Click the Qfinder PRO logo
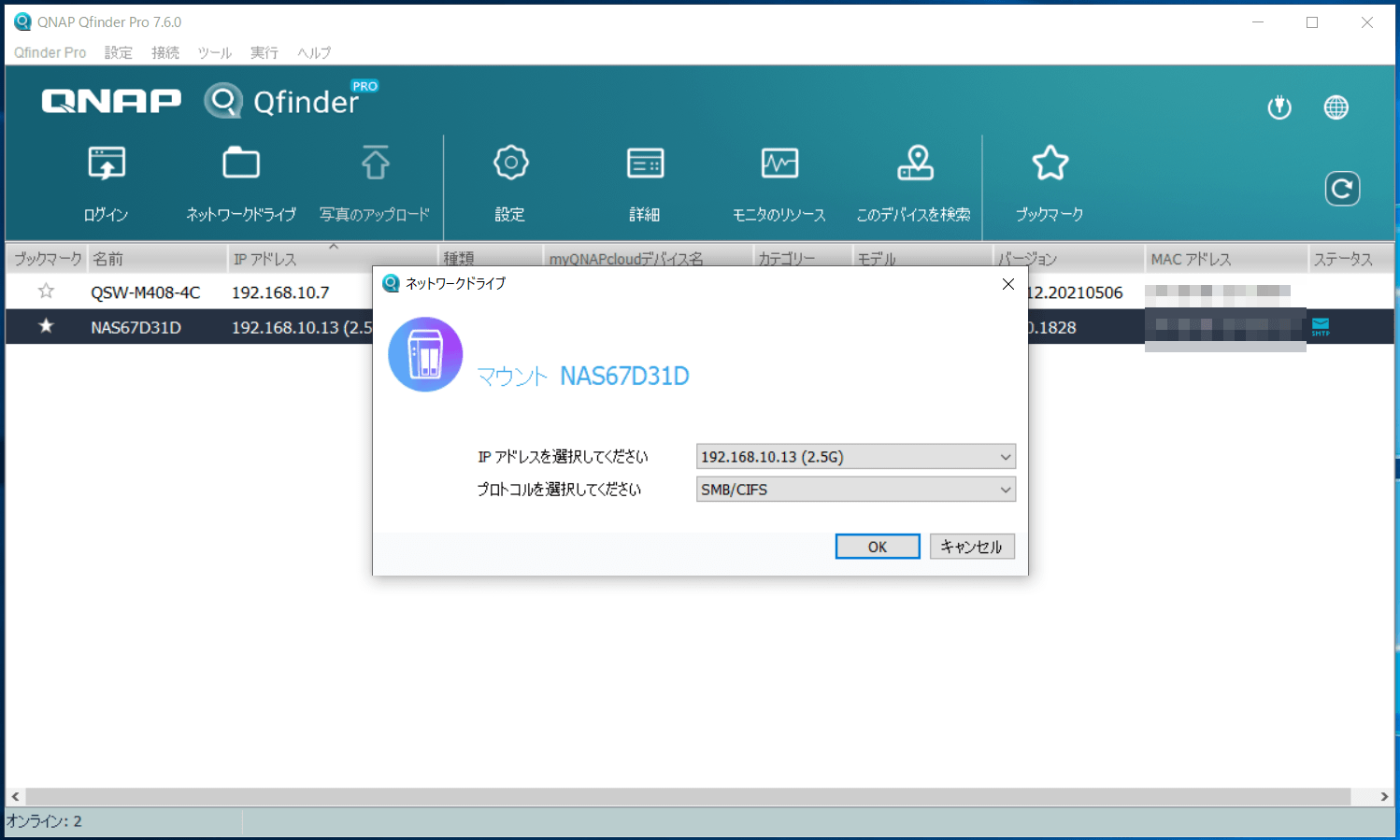The width and height of the screenshot is (1400, 840). point(292,100)
